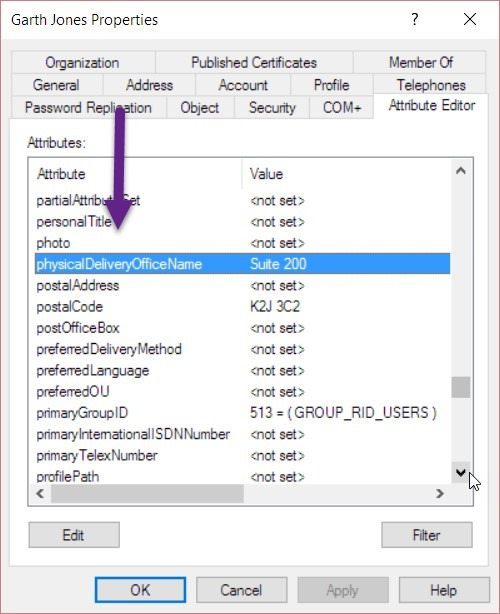Open the Member Of tab

[x=421, y=63]
